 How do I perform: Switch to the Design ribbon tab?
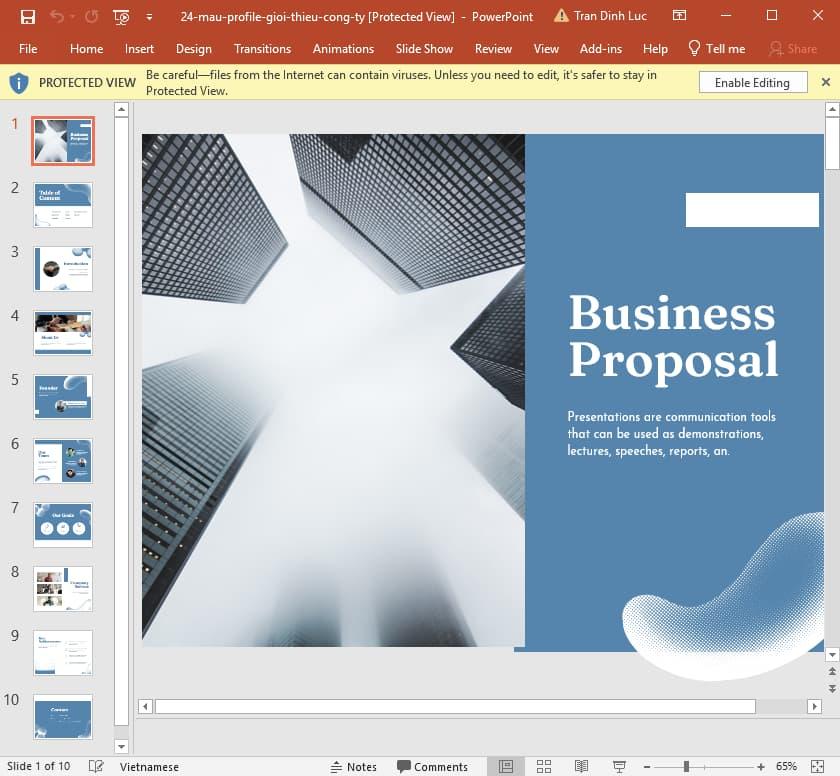click(193, 48)
